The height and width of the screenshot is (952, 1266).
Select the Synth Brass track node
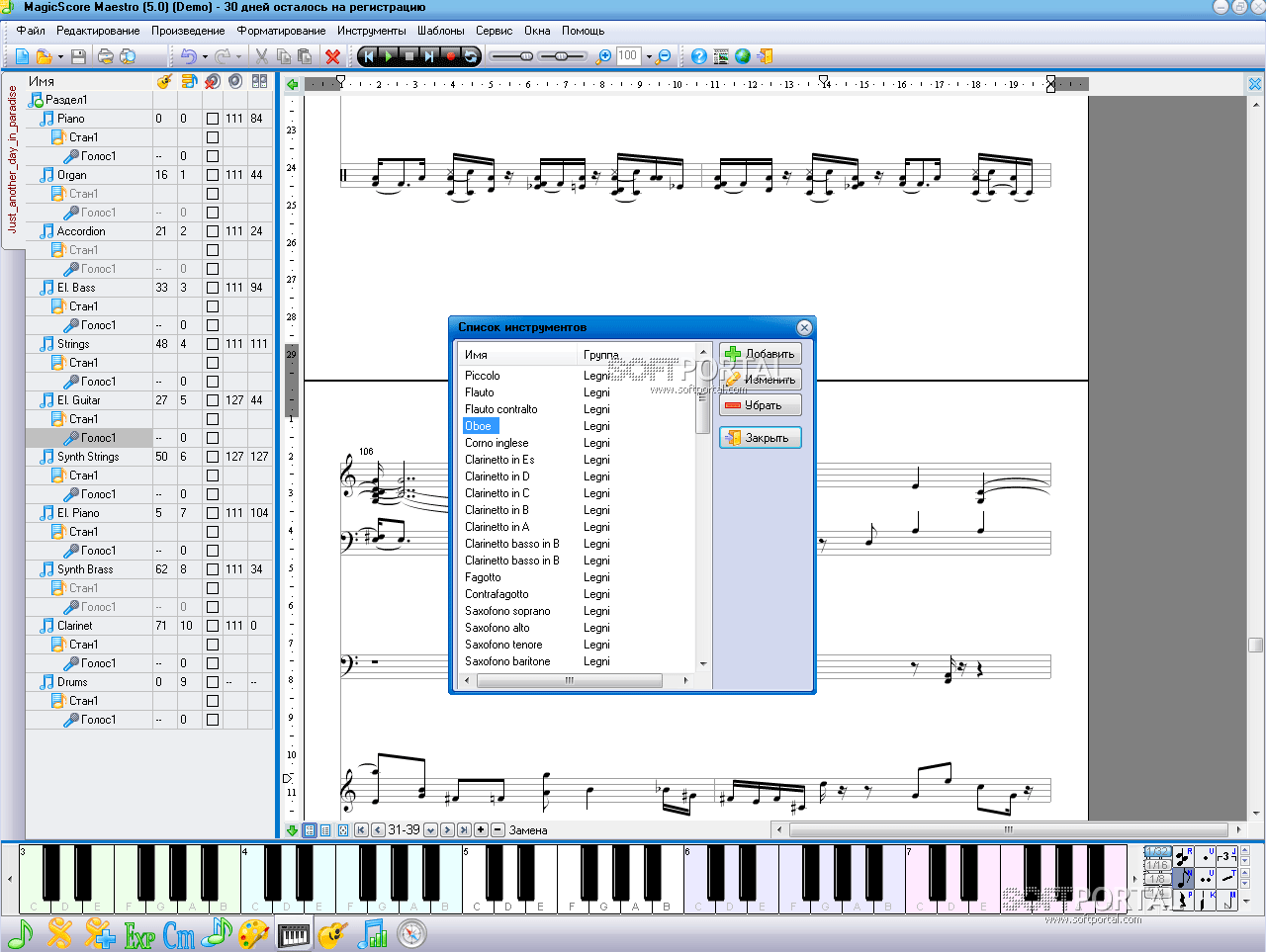click(x=85, y=569)
